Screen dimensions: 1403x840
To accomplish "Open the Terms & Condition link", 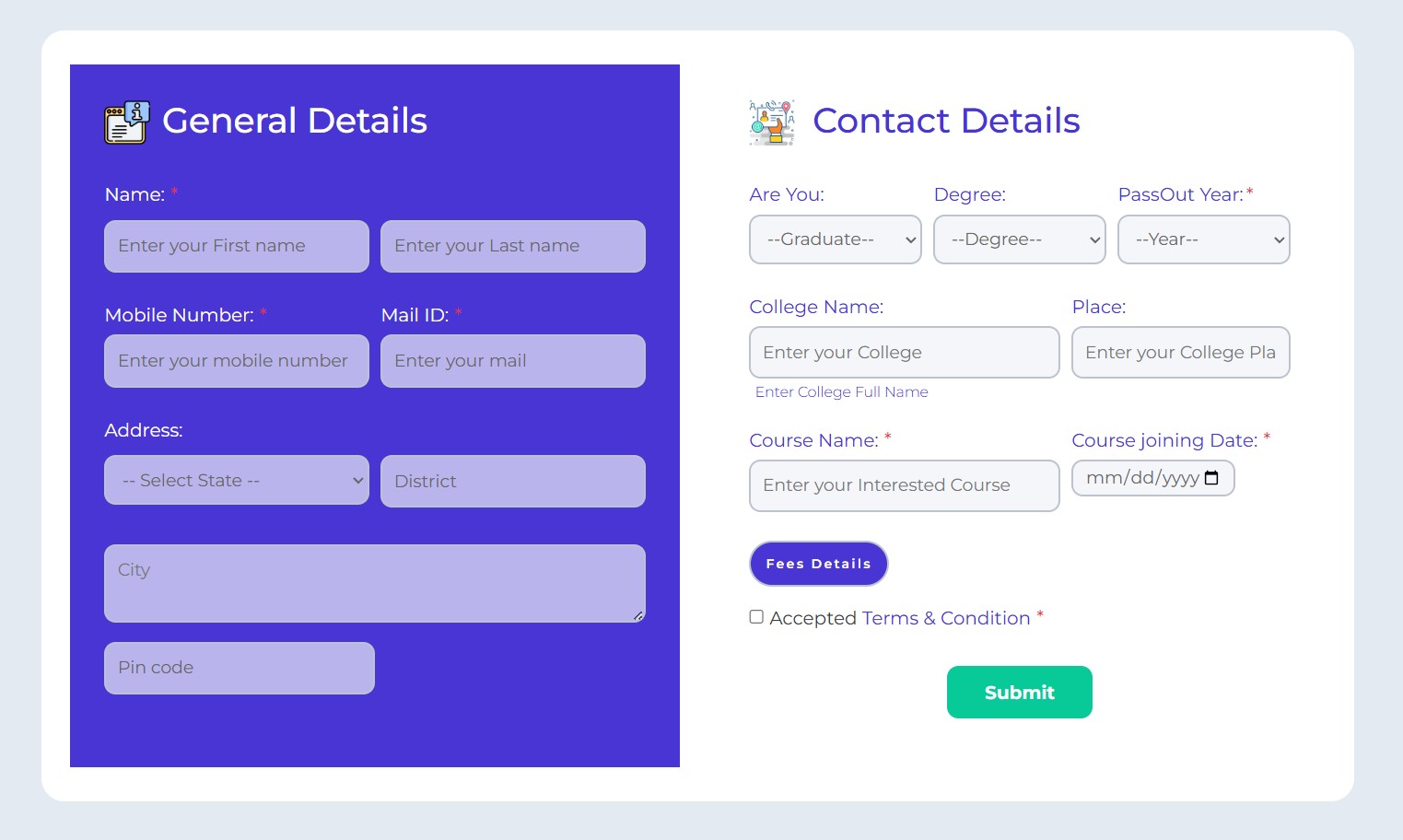I will [x=946, y=618].
